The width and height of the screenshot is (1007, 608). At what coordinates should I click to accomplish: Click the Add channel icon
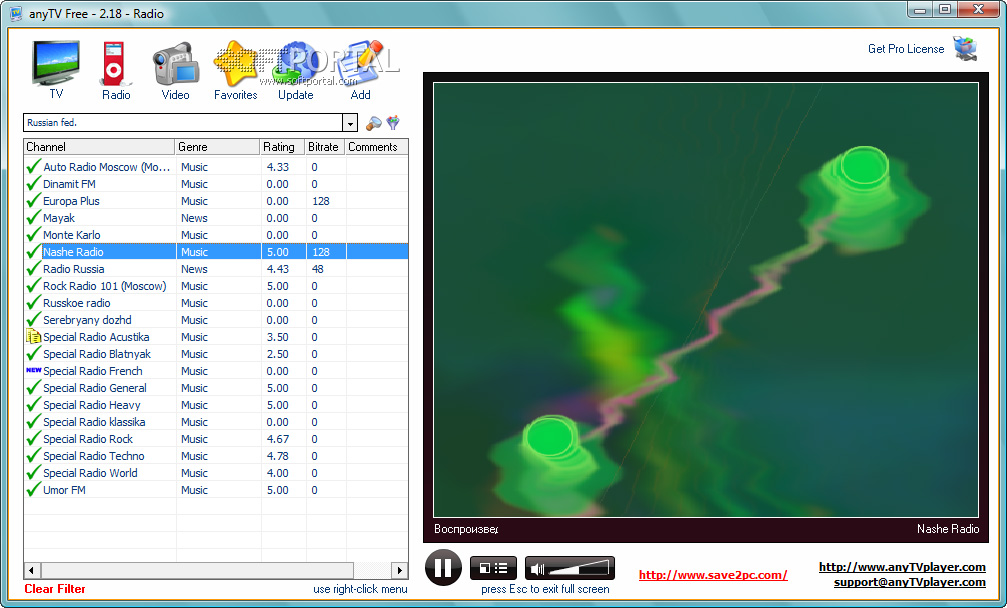360,64
